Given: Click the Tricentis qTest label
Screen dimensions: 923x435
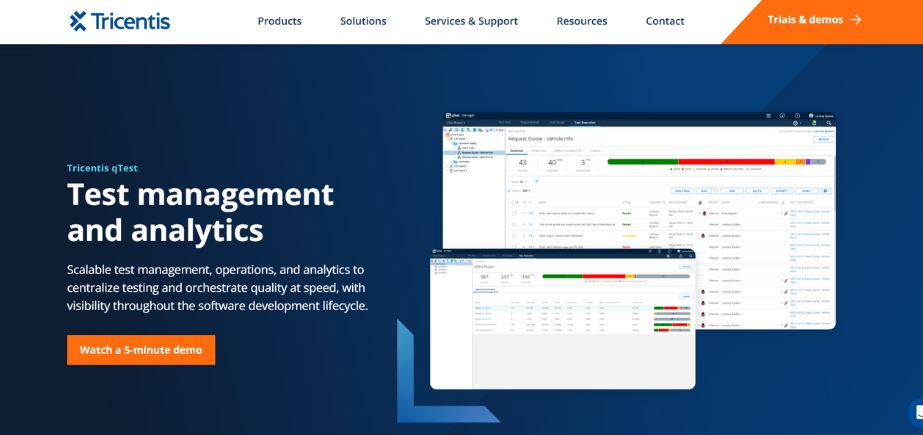Looking at the screenshot, I should tap(102, 168).
